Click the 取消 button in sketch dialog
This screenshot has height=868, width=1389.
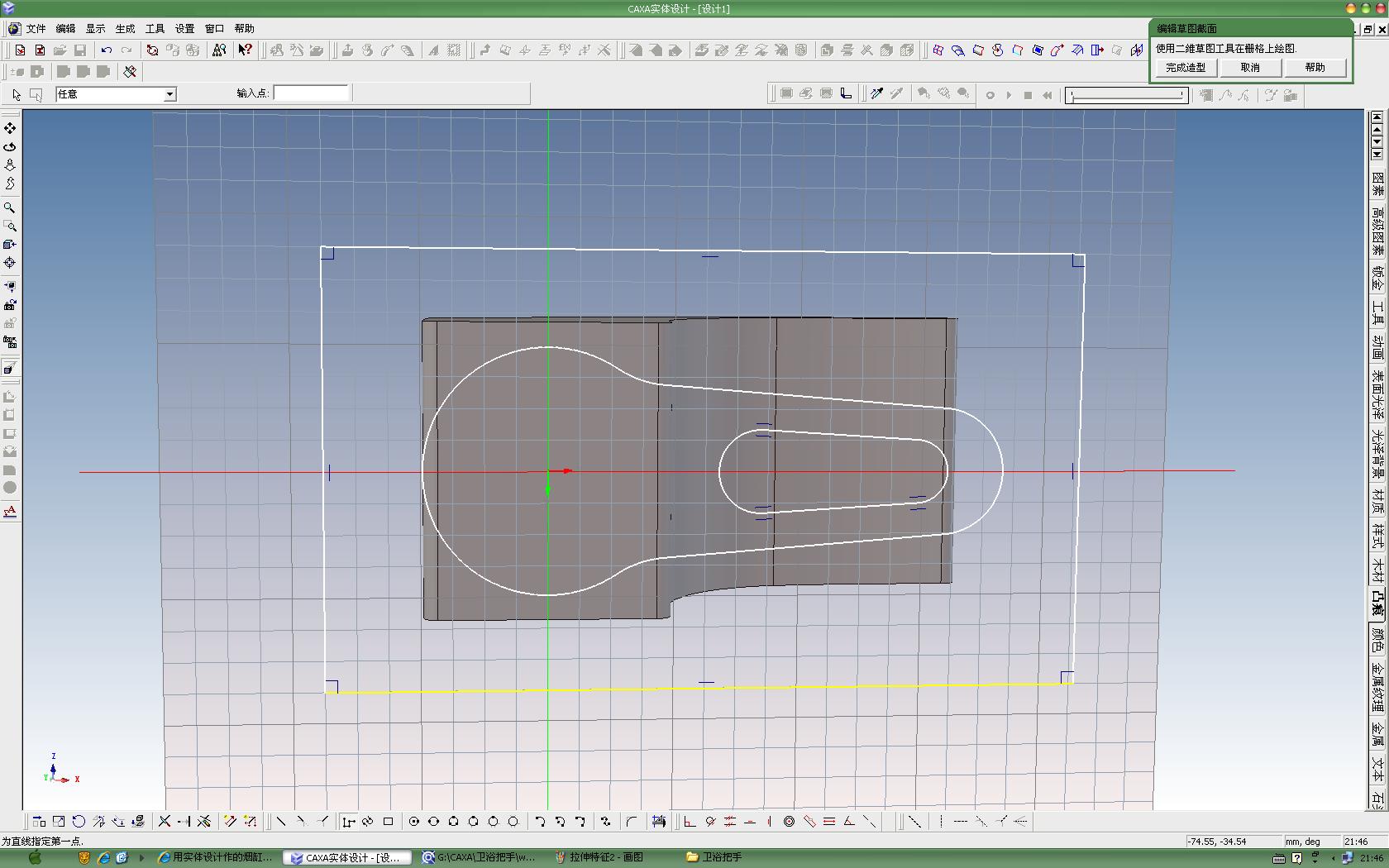[1250, 68]
